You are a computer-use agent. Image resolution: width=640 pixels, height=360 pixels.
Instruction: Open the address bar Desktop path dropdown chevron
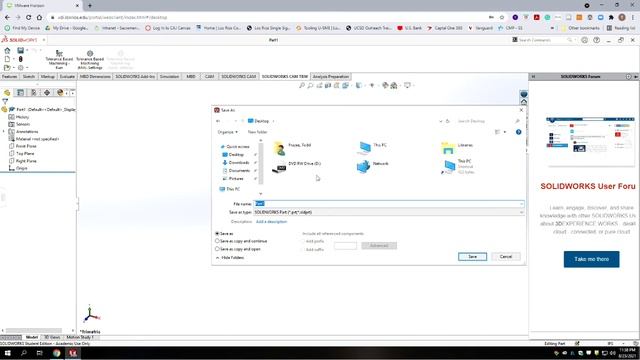(273, 121)
